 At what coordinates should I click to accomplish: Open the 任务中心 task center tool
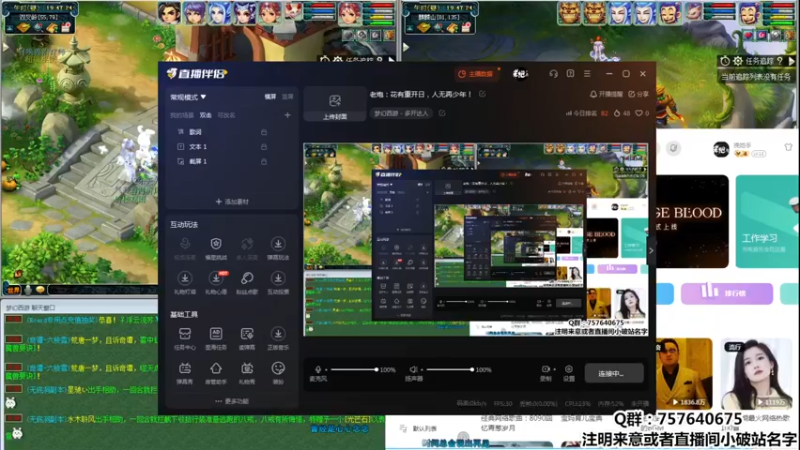(x=185, y=334)
